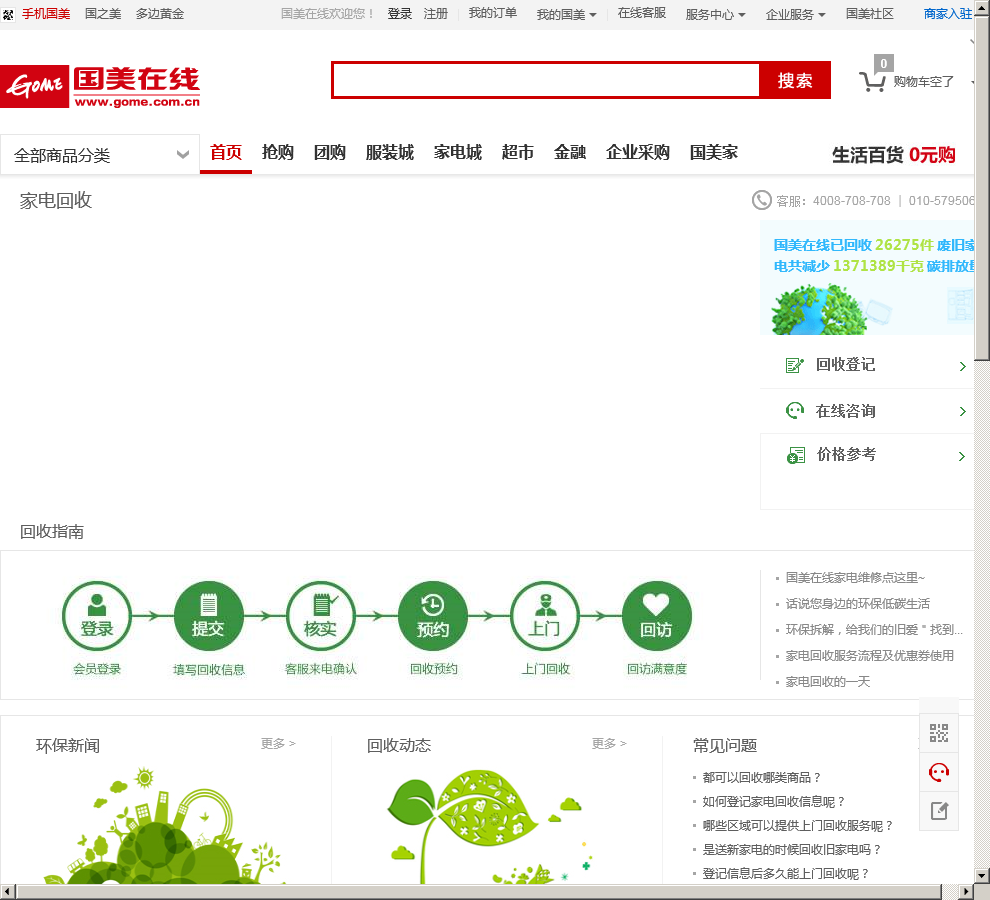
Task: Expand the 我的国美 dropdown
Action: point(566,15)
